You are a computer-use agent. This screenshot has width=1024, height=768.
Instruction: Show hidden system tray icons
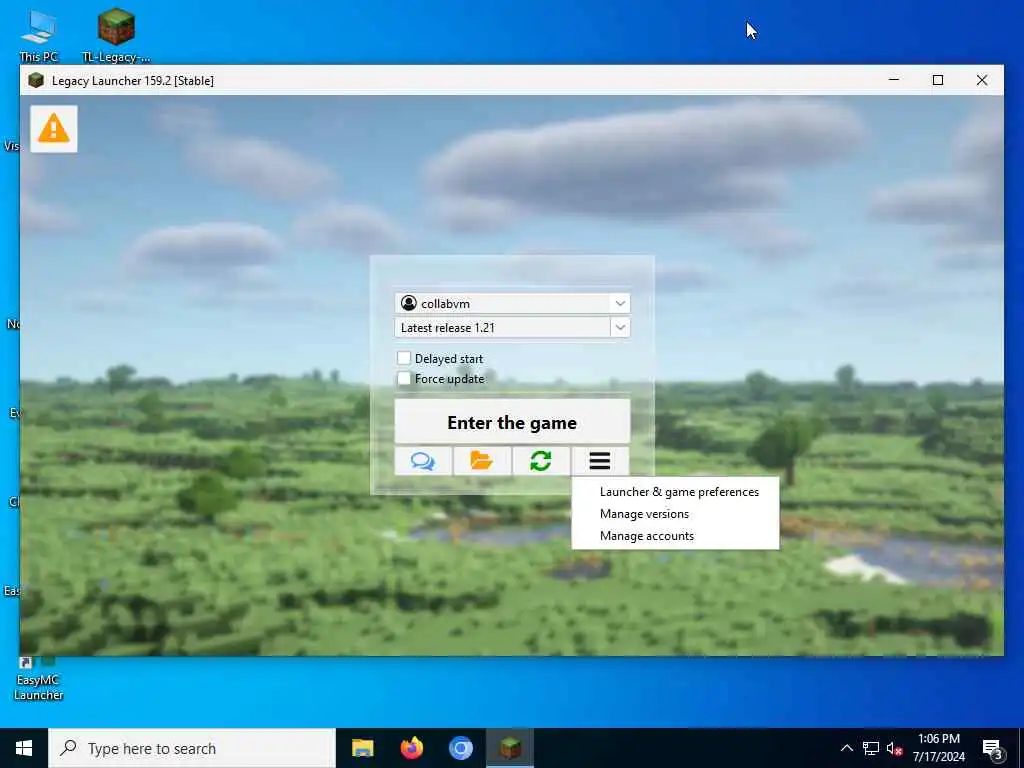click(846, 748)
